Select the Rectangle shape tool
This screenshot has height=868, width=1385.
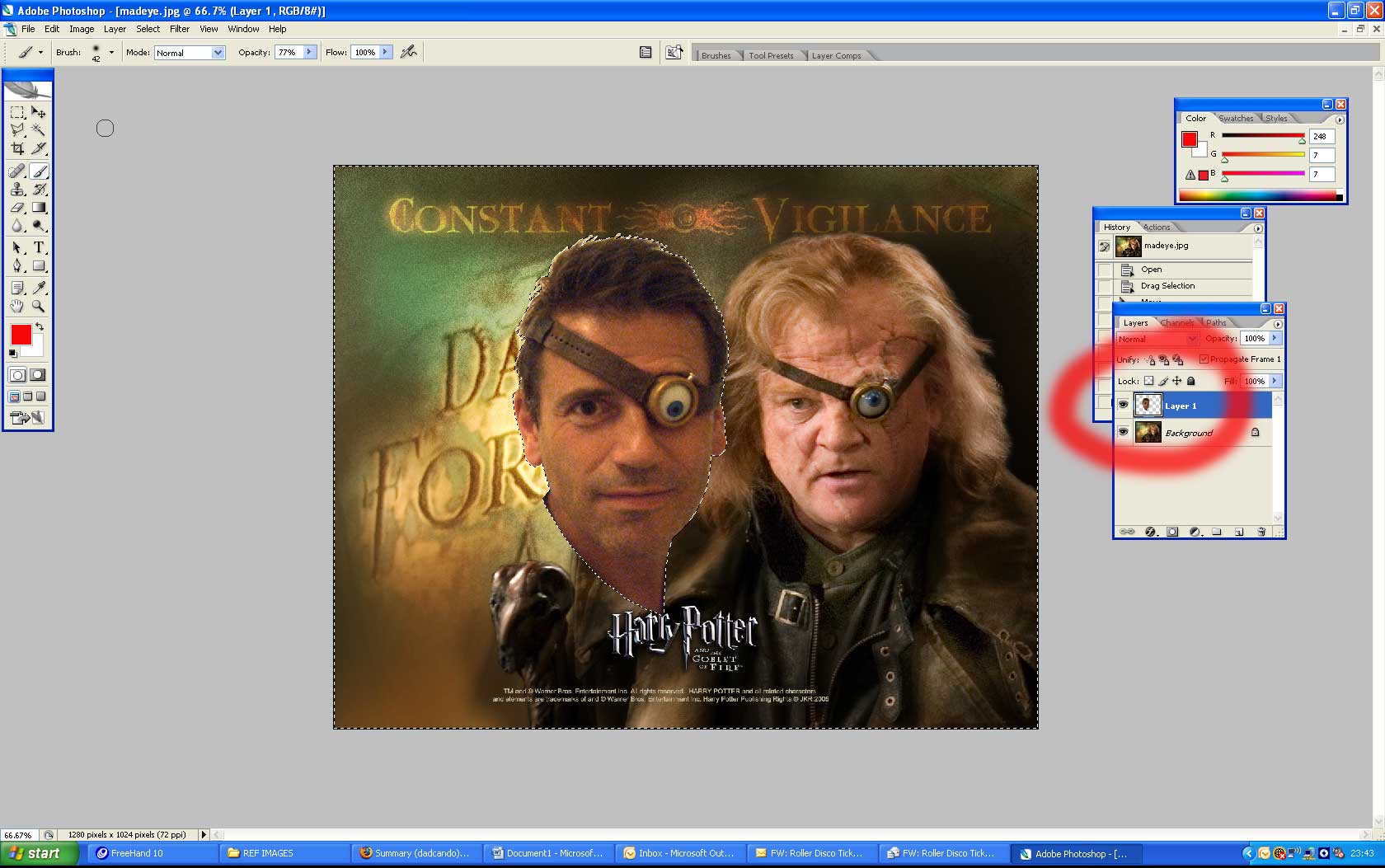39,265
